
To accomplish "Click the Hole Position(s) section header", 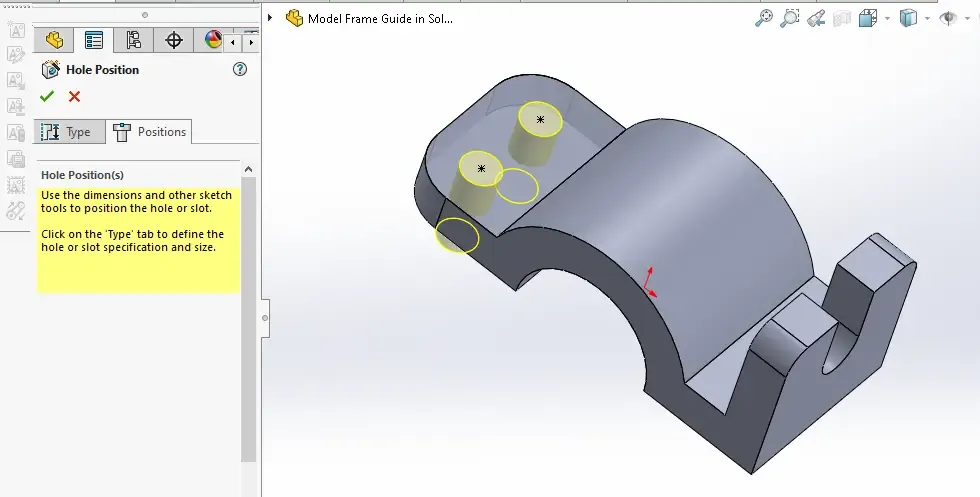I will (82, 175).
